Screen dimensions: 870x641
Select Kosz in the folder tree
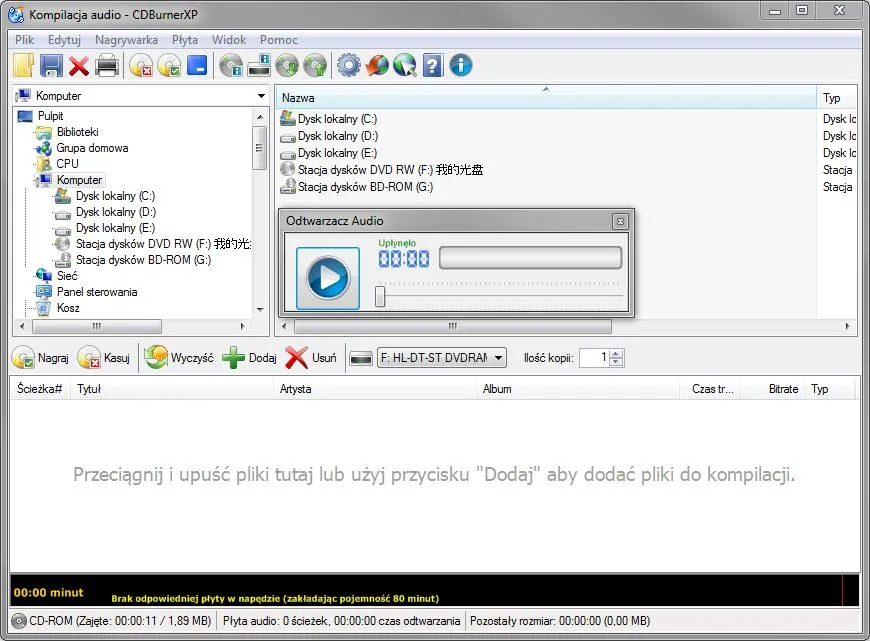click(68, 308)
